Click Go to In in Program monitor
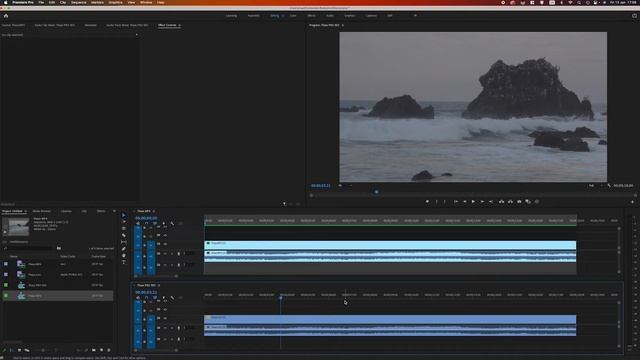 (456, 202)
